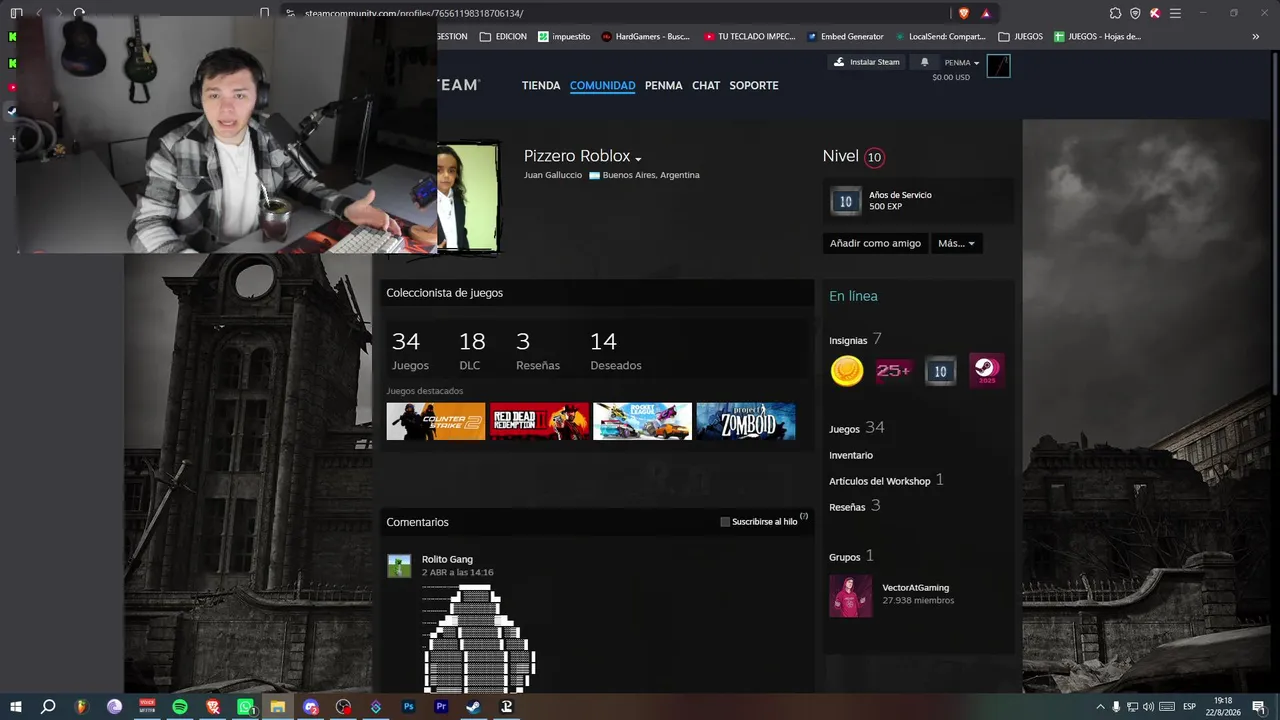Open the JUEGOS - Hojas de... bookmark
The width and height of the screenshot is (1280, 720).
point(1097,37)
